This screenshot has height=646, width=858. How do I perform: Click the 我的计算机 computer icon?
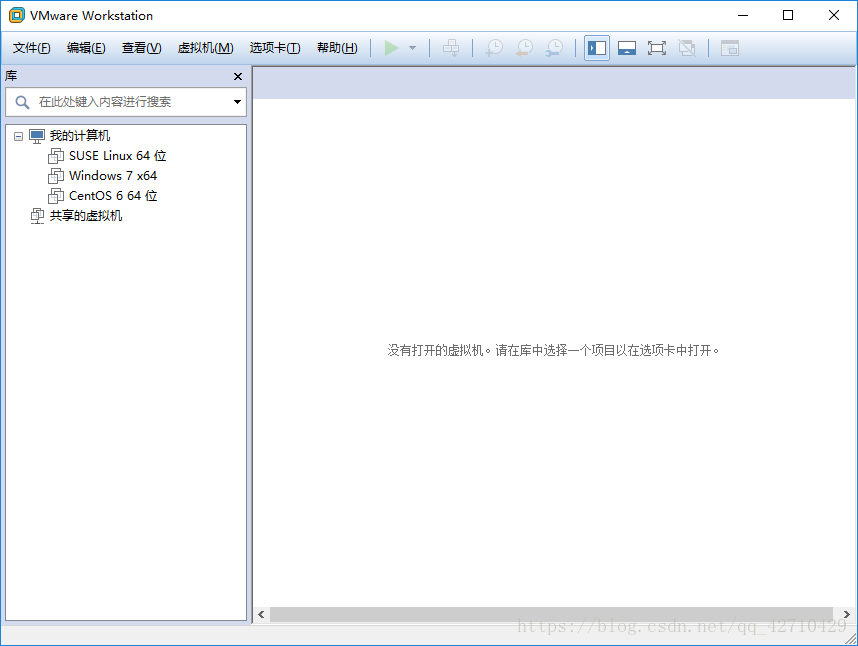click(x=37, y=136)
